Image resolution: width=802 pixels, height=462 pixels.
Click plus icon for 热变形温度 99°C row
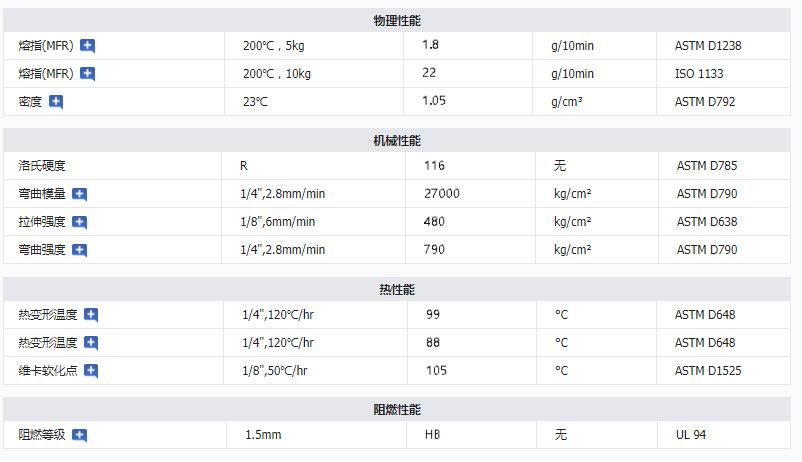(91, 315)
